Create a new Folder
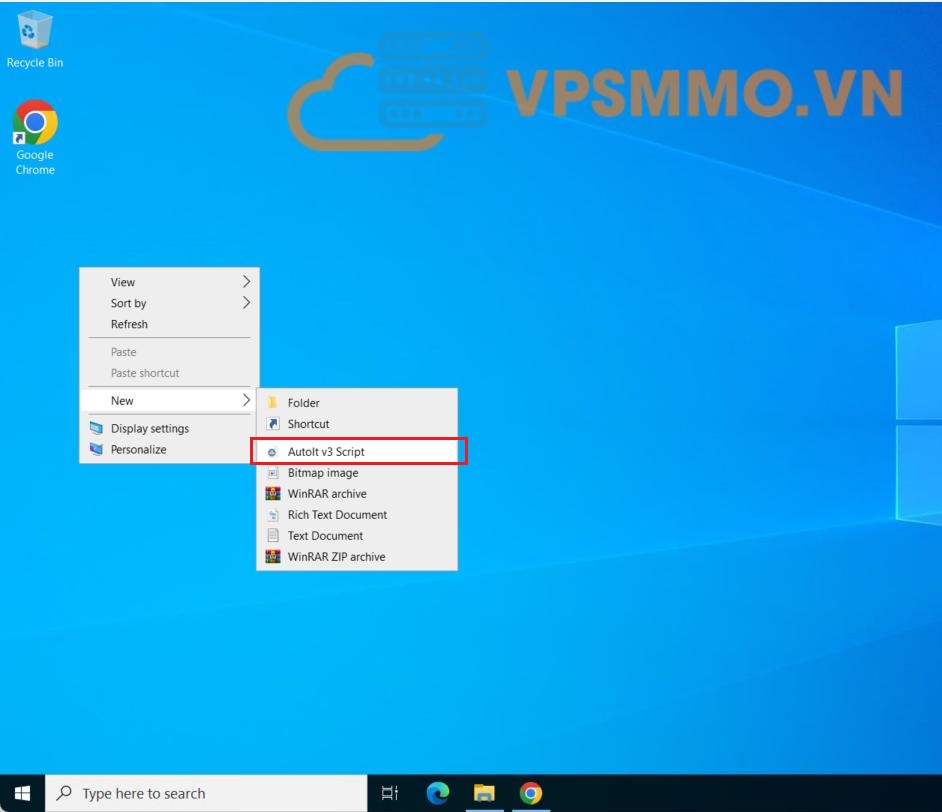The height and width of the screenshot is (812, 942). click(303, 403)
